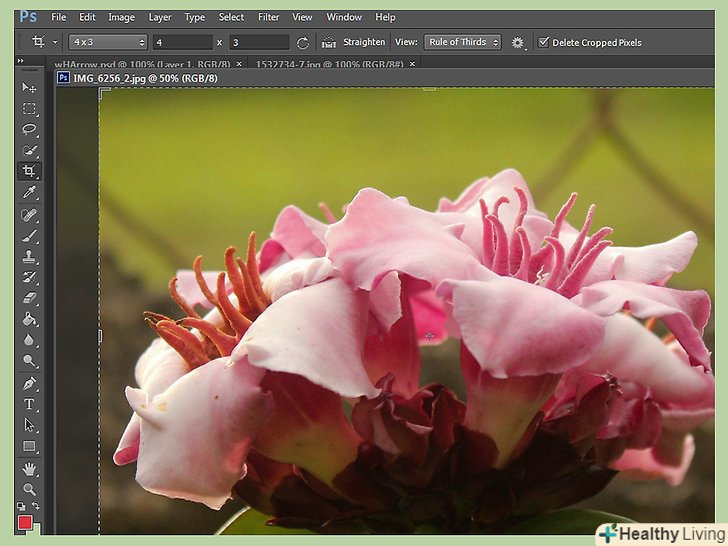Select the Horizontal Type tool
The image size is (728, 546).
pos(29,404)
